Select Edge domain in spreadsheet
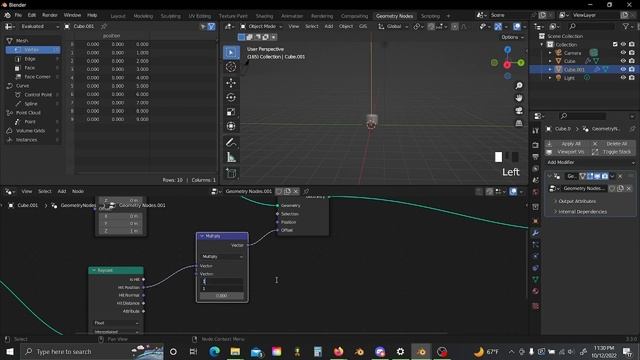The width and height of the screenshot is (640, 360). 33,59
